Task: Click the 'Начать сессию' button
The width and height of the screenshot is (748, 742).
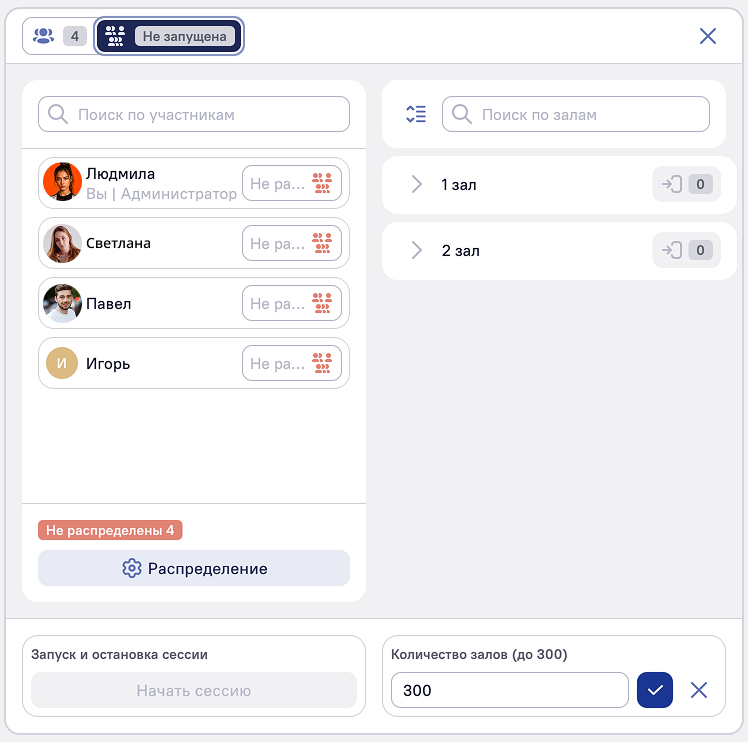Action: (194, 690)
